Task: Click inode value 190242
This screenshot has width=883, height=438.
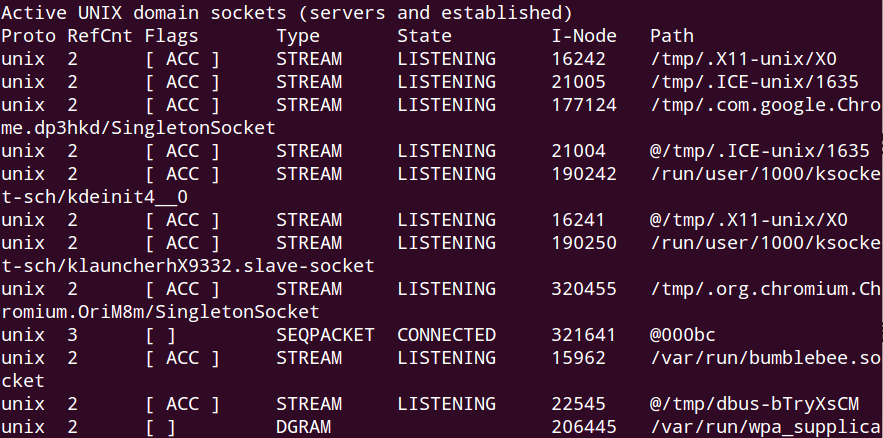Action: [584, 174]
